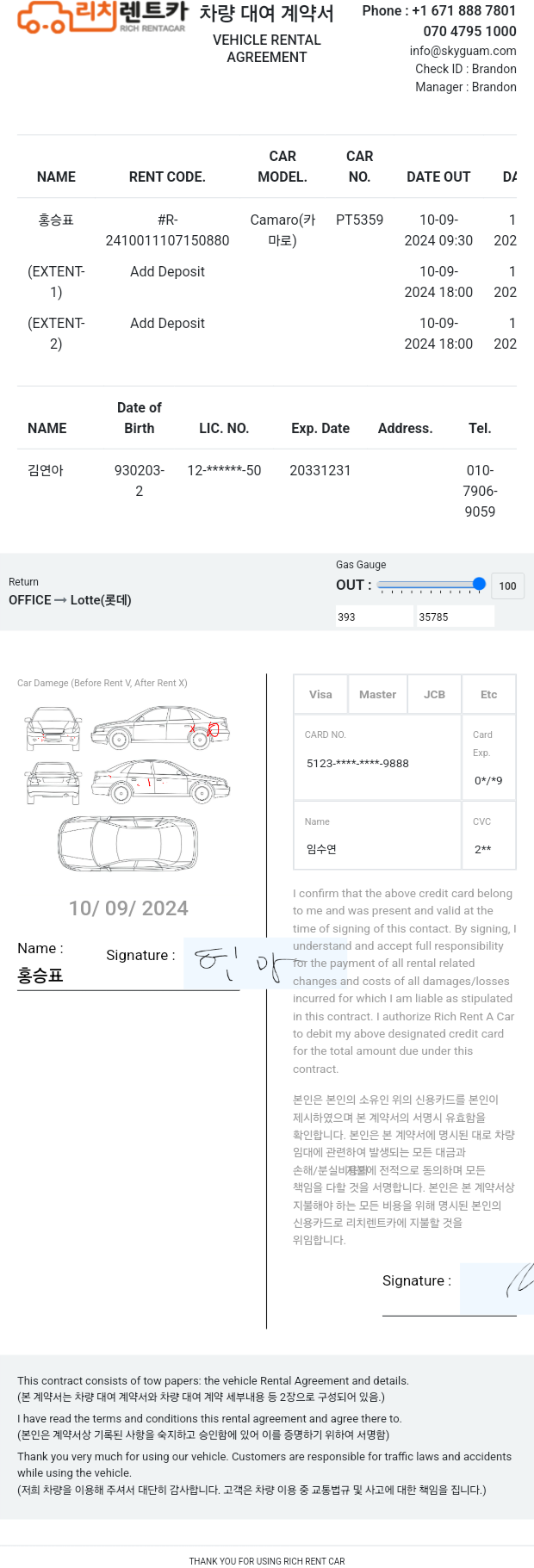Click the upper side view car diagram
This screenshot has width=534, height=1568.
[161, 728]
